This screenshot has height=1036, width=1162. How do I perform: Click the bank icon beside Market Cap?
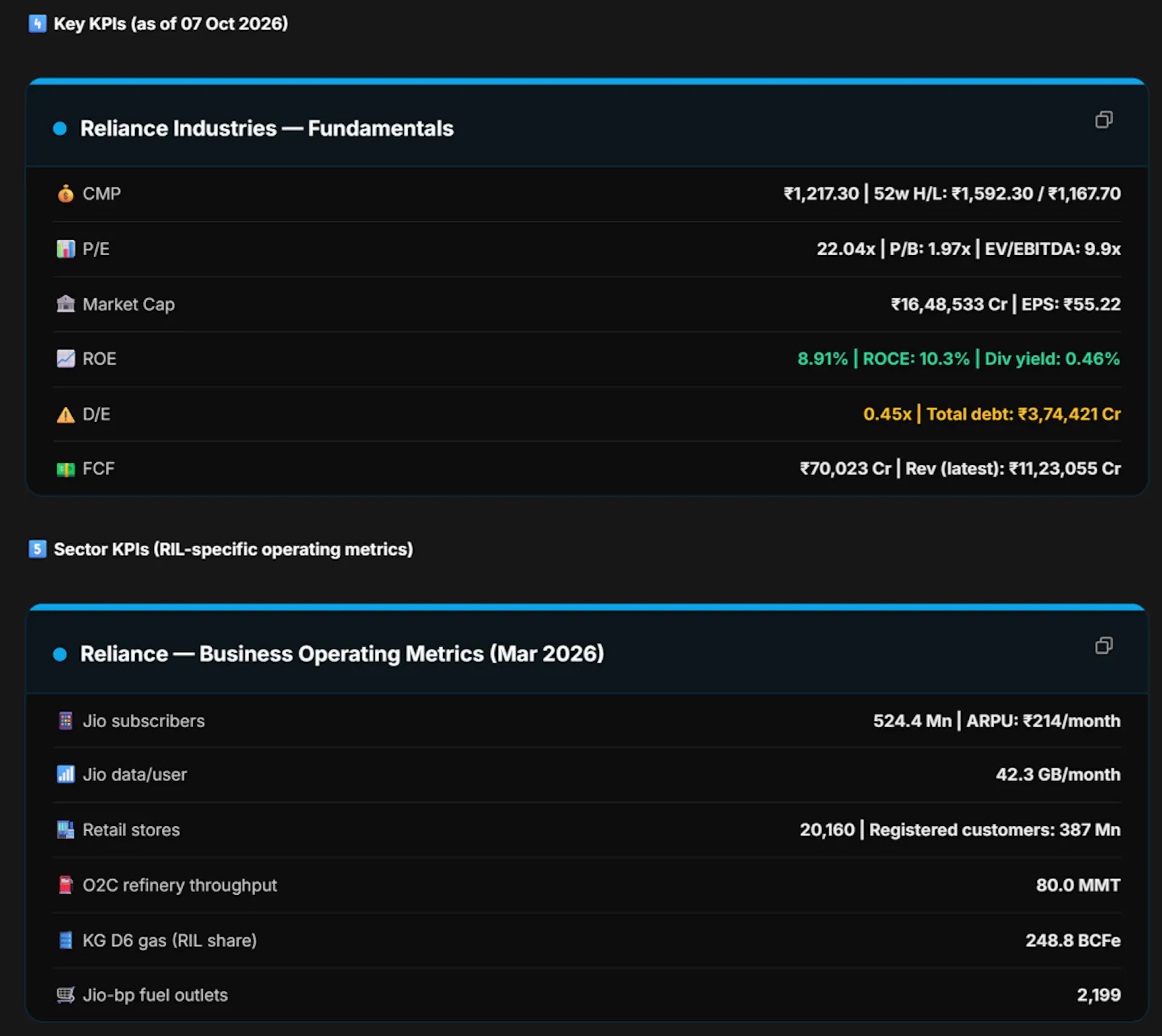tap(65, 304)
